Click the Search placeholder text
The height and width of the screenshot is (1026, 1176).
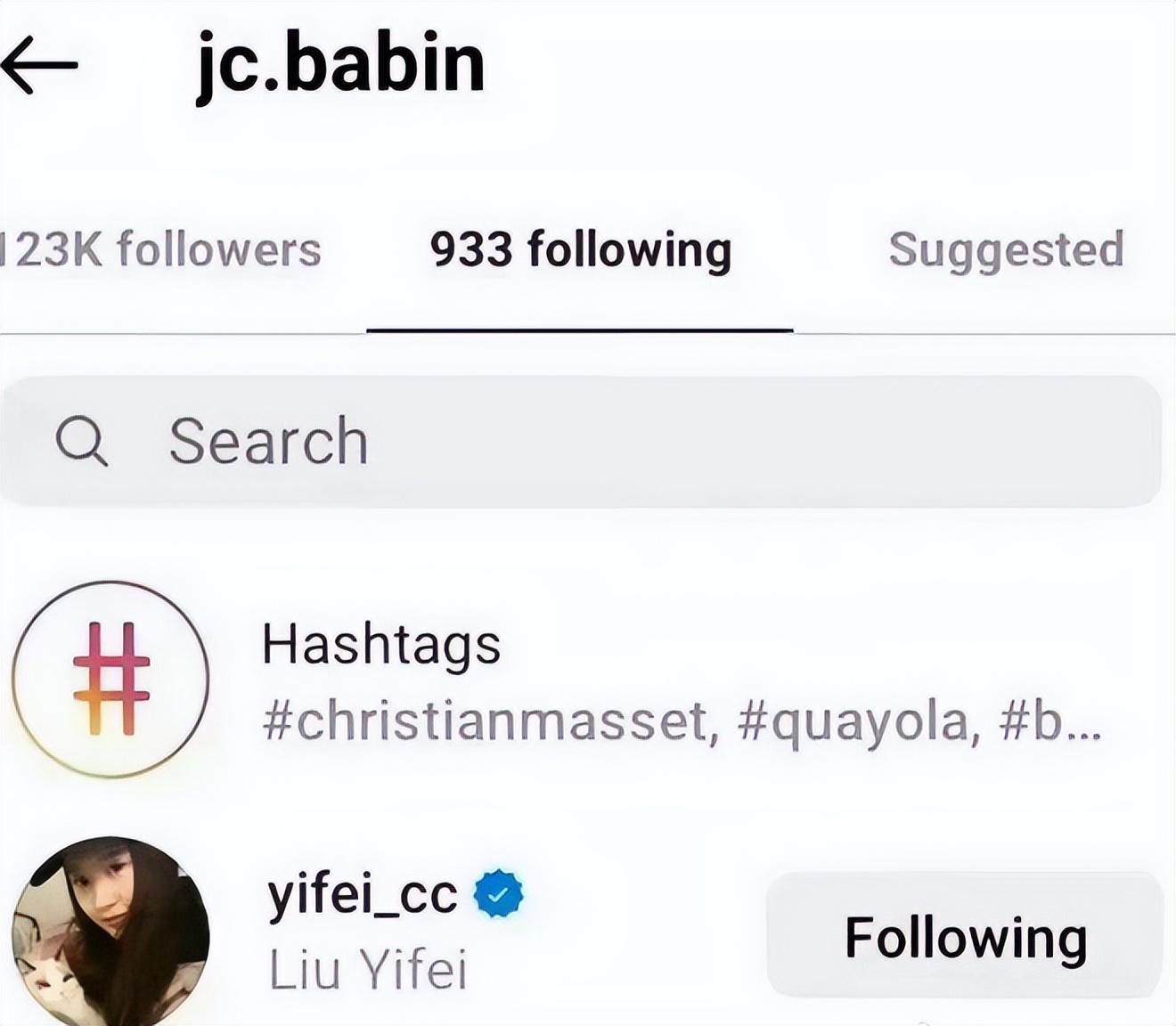[268, 441]
